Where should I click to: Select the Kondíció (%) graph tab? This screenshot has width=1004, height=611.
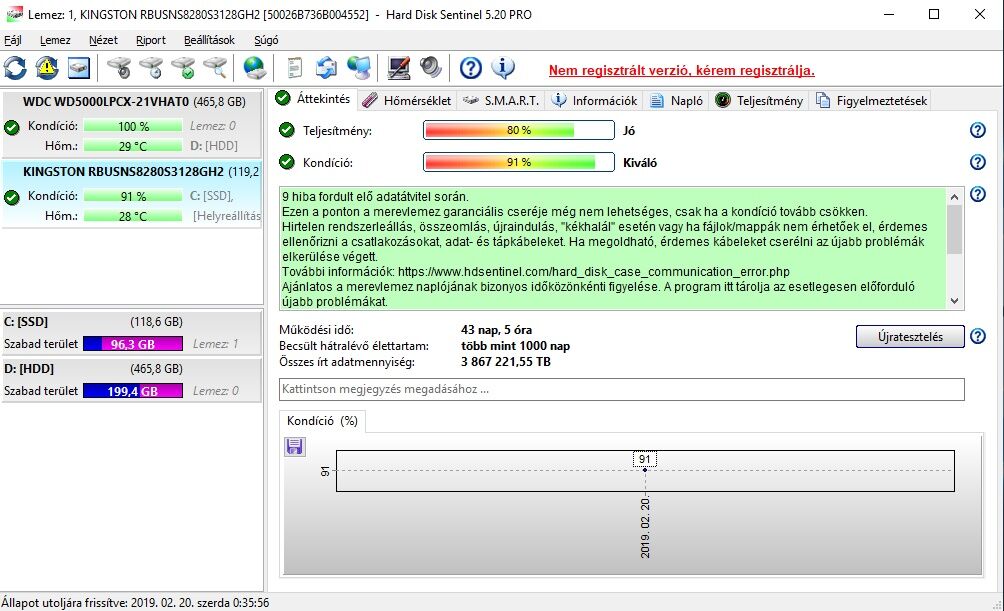point(323,421)
